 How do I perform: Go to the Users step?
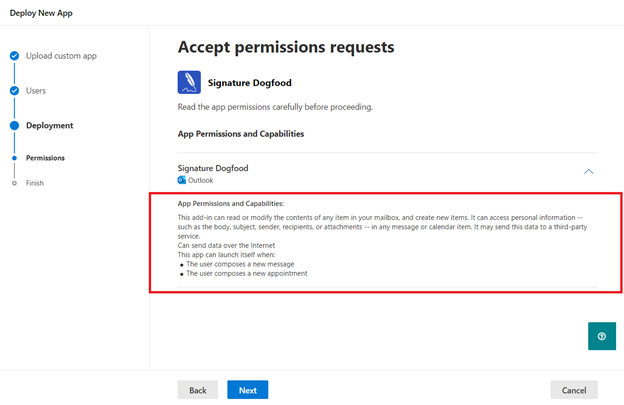pos(36,91)
